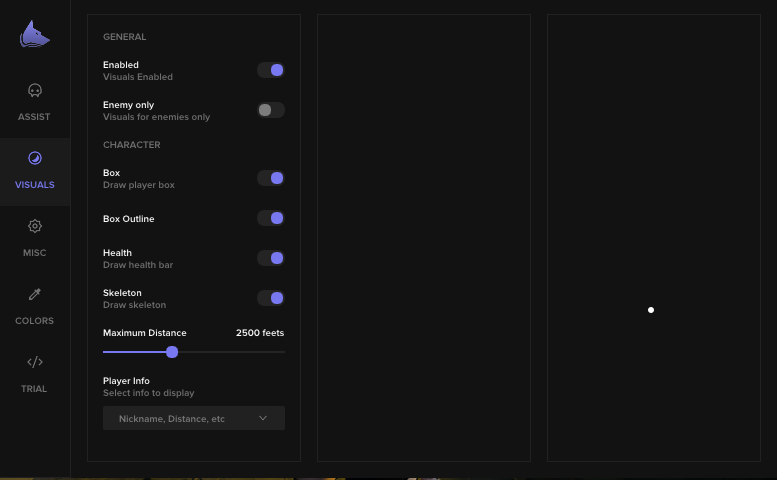777x480 pixels.
Task: Disable the Visuals Enabled toggle
Action: pyautogui.click(x=271, y=70)
